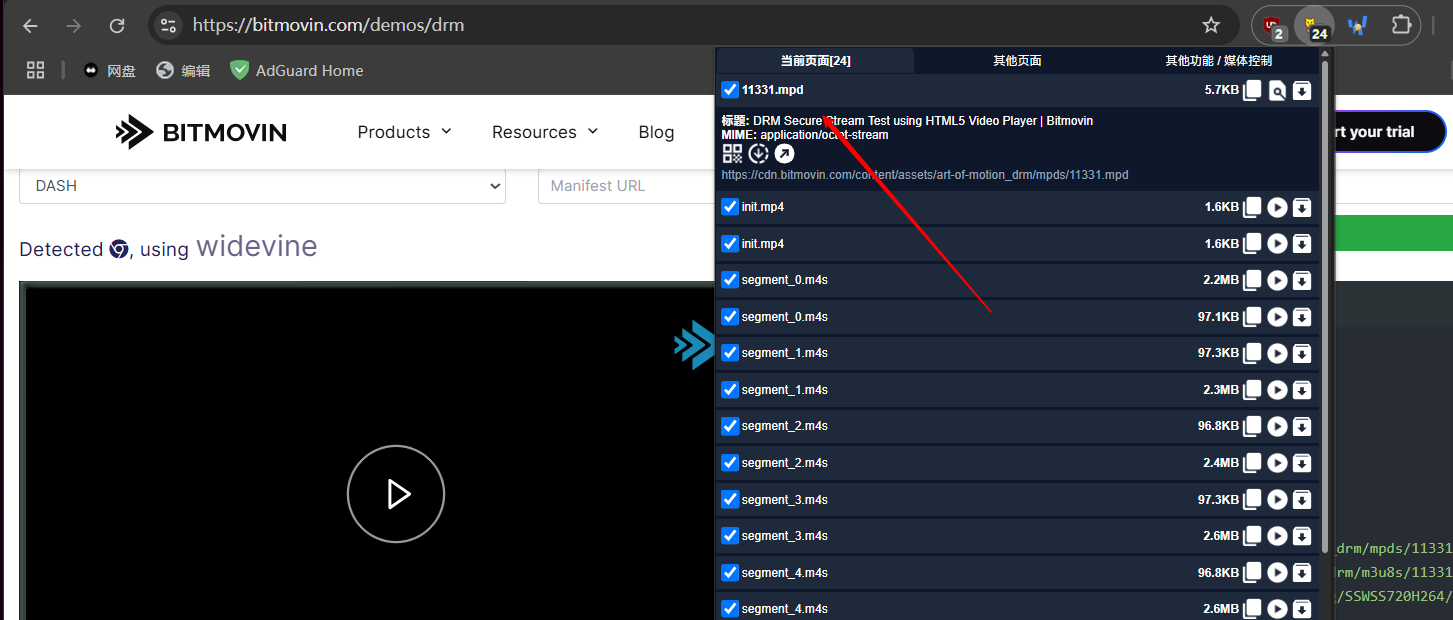
Task: Focus the Manifest URL field
Action: (627, 186)
